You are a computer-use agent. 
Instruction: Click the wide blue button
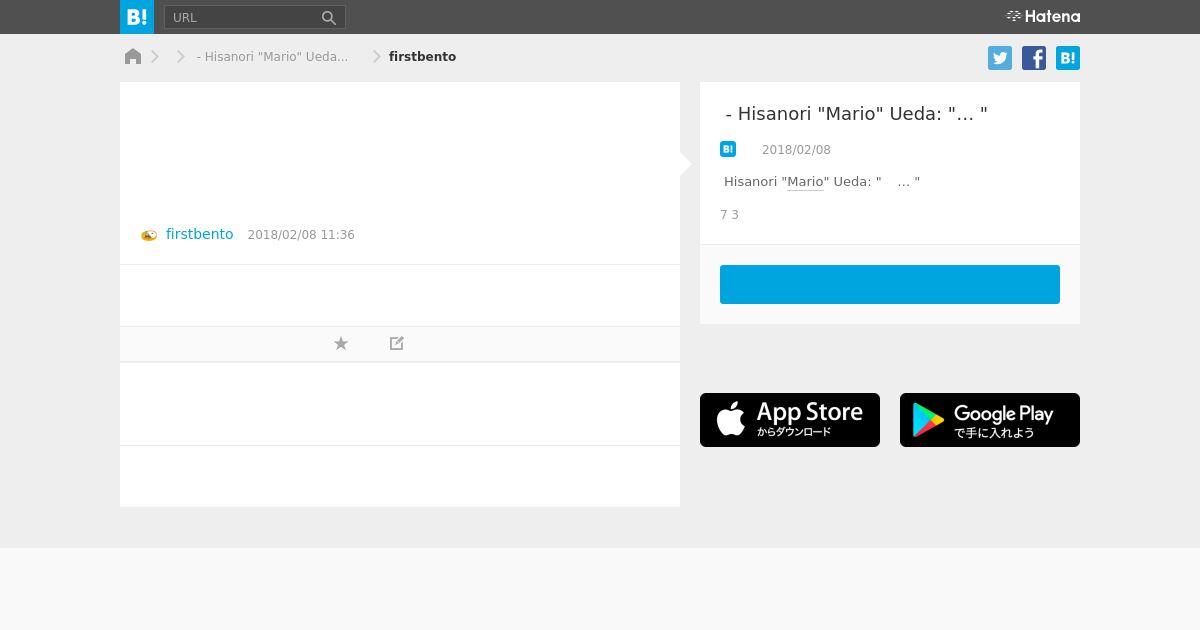[x=890, y=284]
